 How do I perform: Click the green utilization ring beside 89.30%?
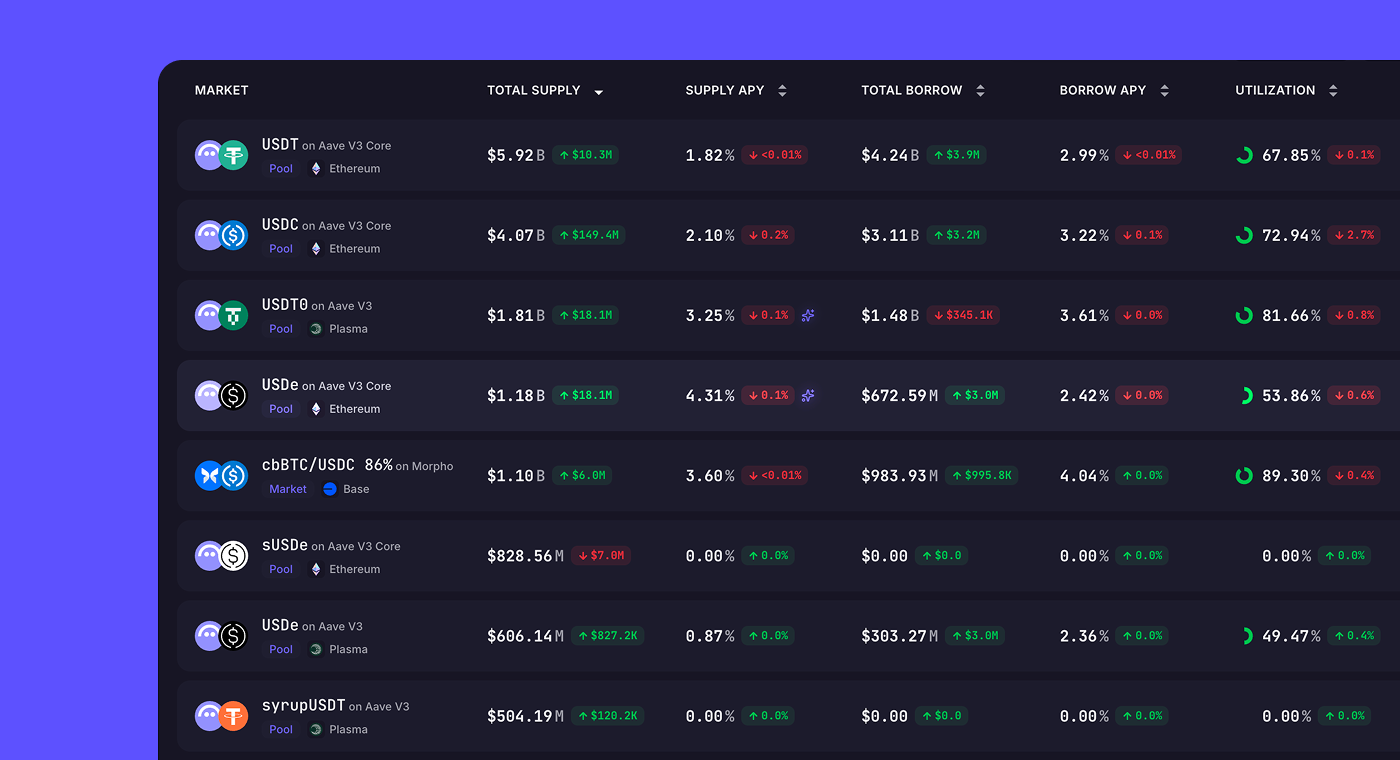[1244, 475]
